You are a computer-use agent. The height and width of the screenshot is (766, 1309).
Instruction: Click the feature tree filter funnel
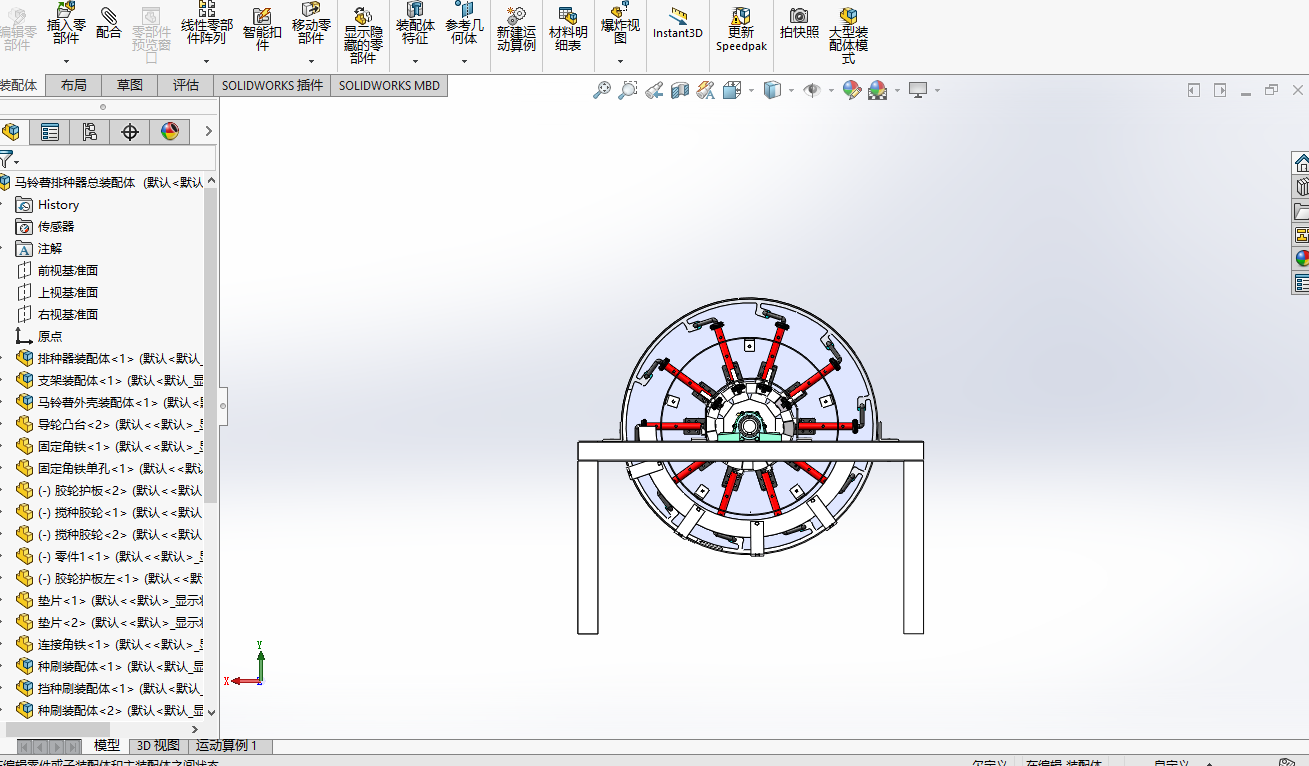(x=7, y=160)
